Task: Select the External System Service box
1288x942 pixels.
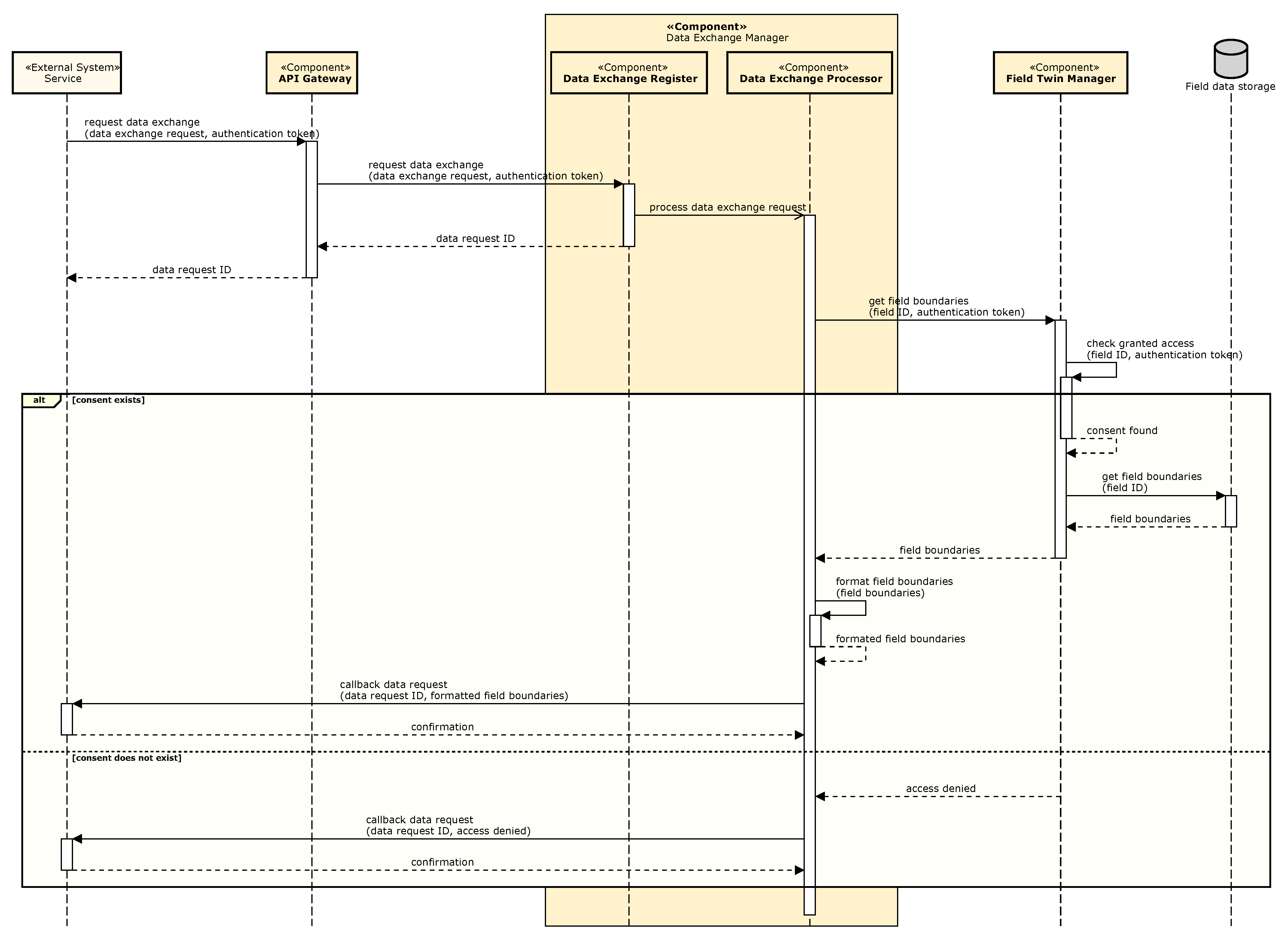Action: pyautogui.click(x=67, y=73)
